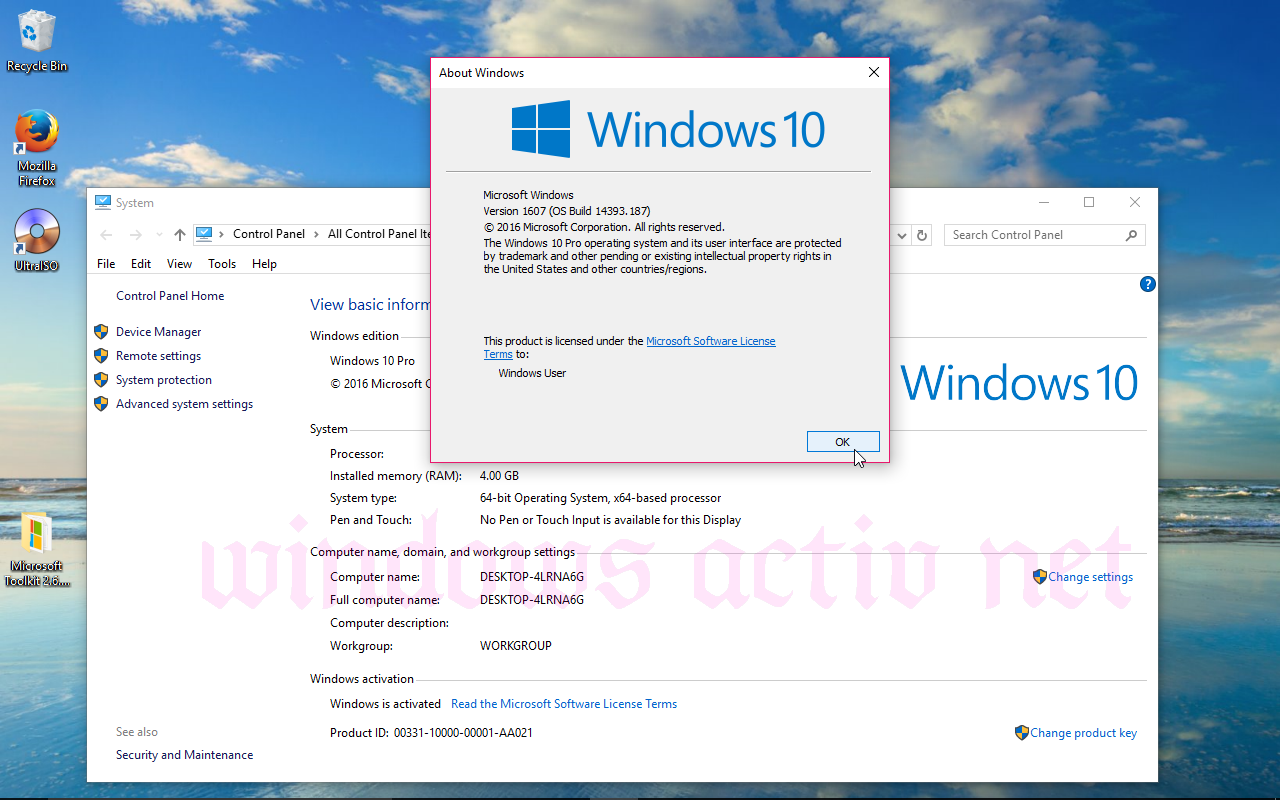The width and height of the screenshot is (1280, 800).
Task: Select the 4.00 GB installed memory value
Action: pos(499,476)
